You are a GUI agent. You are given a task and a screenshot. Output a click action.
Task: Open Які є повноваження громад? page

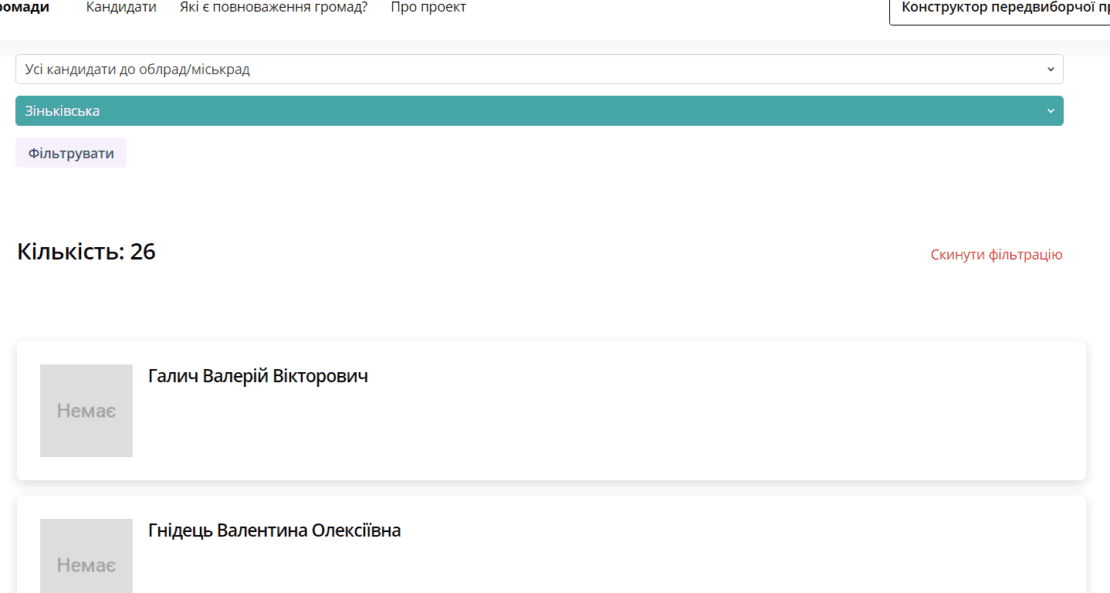click(x=273, y=7)
